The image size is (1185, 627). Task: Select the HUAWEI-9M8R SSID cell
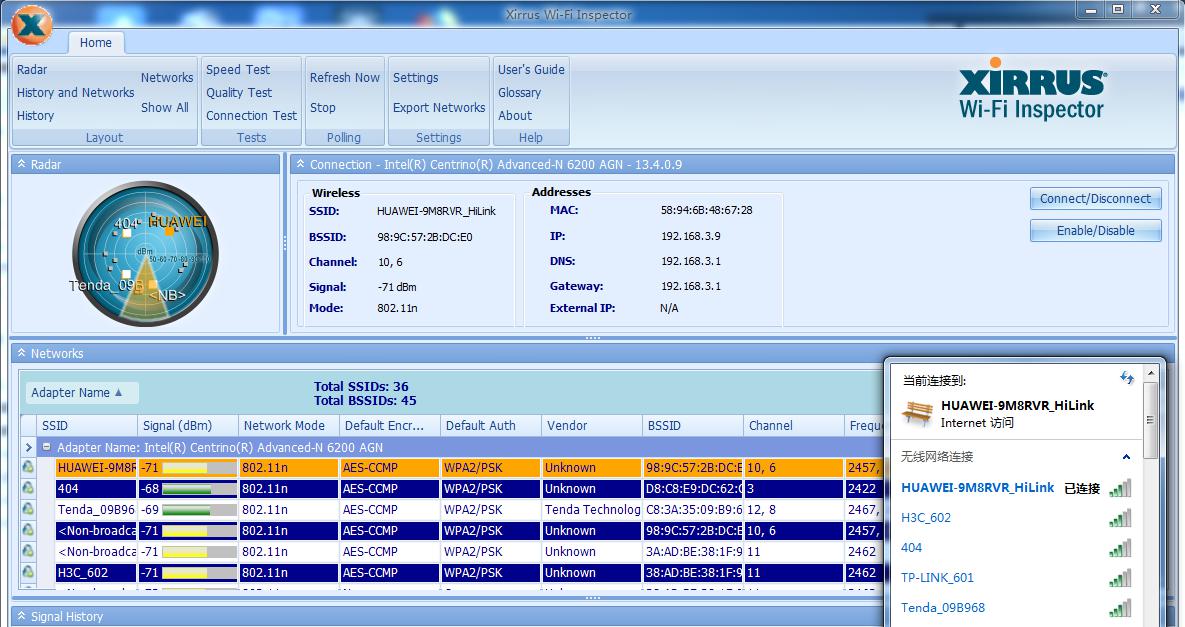96,468
